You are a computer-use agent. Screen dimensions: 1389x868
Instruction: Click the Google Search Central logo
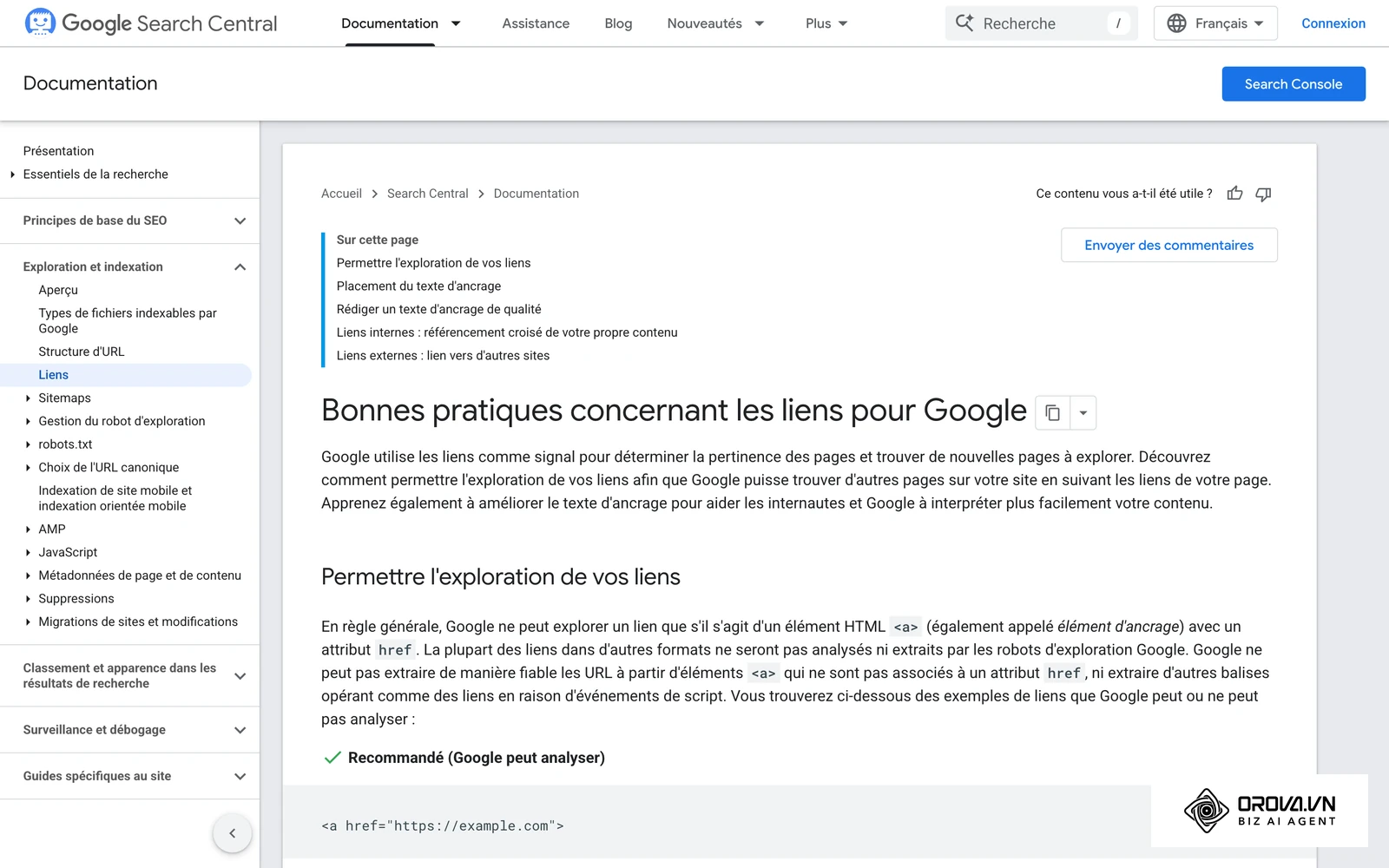pyautogui.click(x=151, y=23)
